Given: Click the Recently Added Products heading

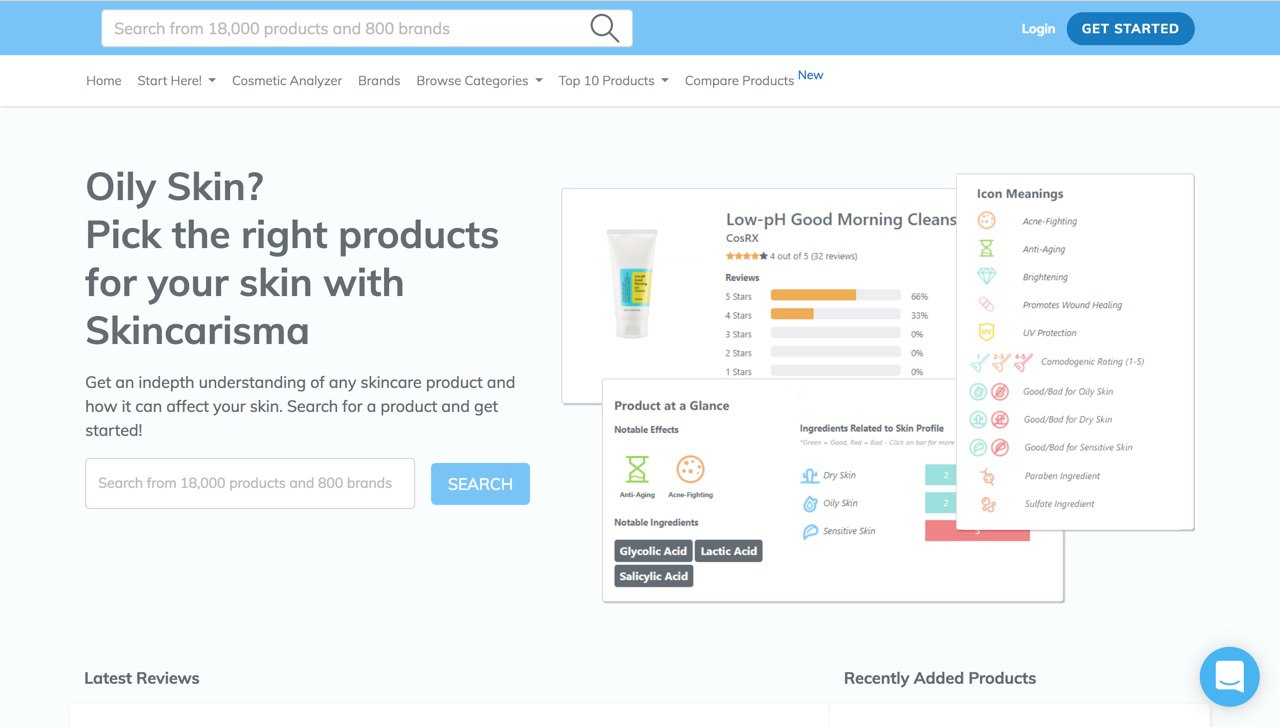Looking at the screenshot, I should point(940,678).
